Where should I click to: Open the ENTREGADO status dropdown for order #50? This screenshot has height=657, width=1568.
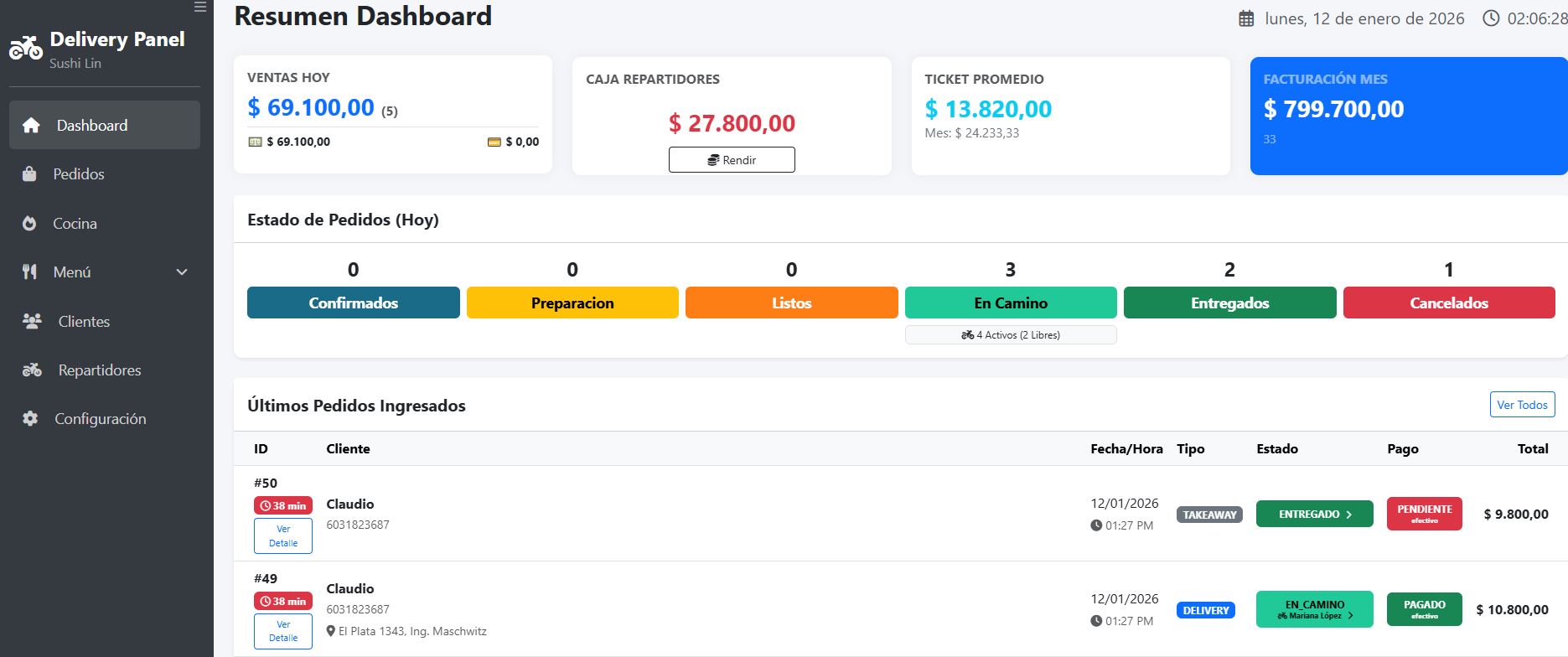[x=1314, y=514]
